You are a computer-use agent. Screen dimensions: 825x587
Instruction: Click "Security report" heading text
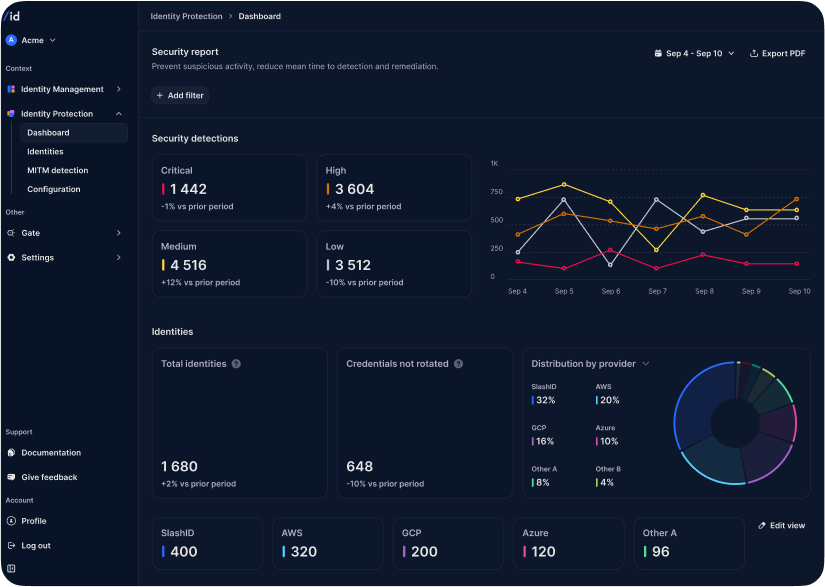185,52
